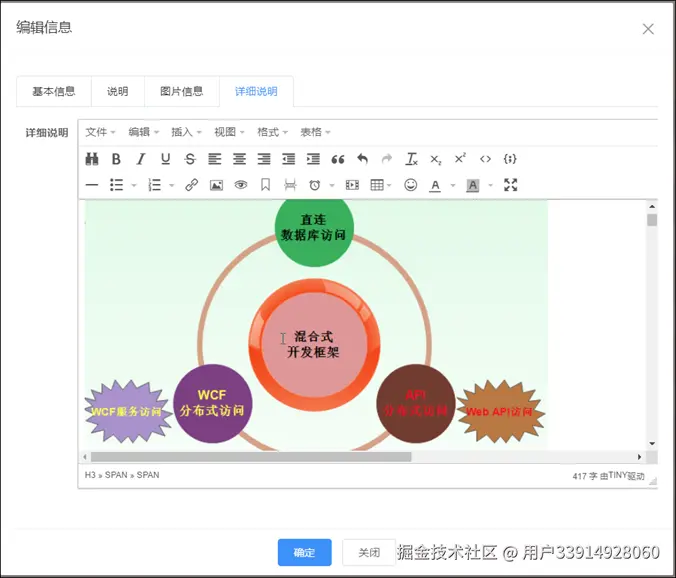Expand the numbered list style dropdown
The image size is (676, 578).
click(172, 186)
